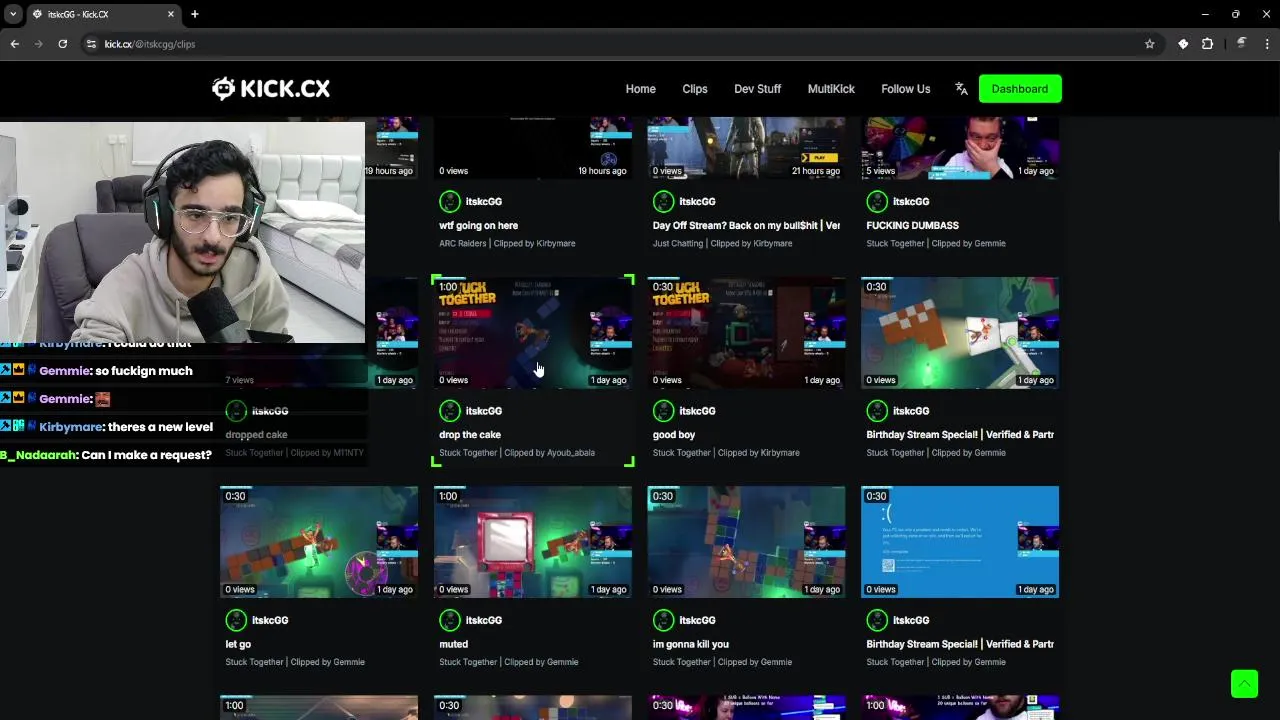The height and width of the screenshot is (720, 1280).
Task: Play the im gonna kill you thumbnail
Action: click(x=746, y=542)
